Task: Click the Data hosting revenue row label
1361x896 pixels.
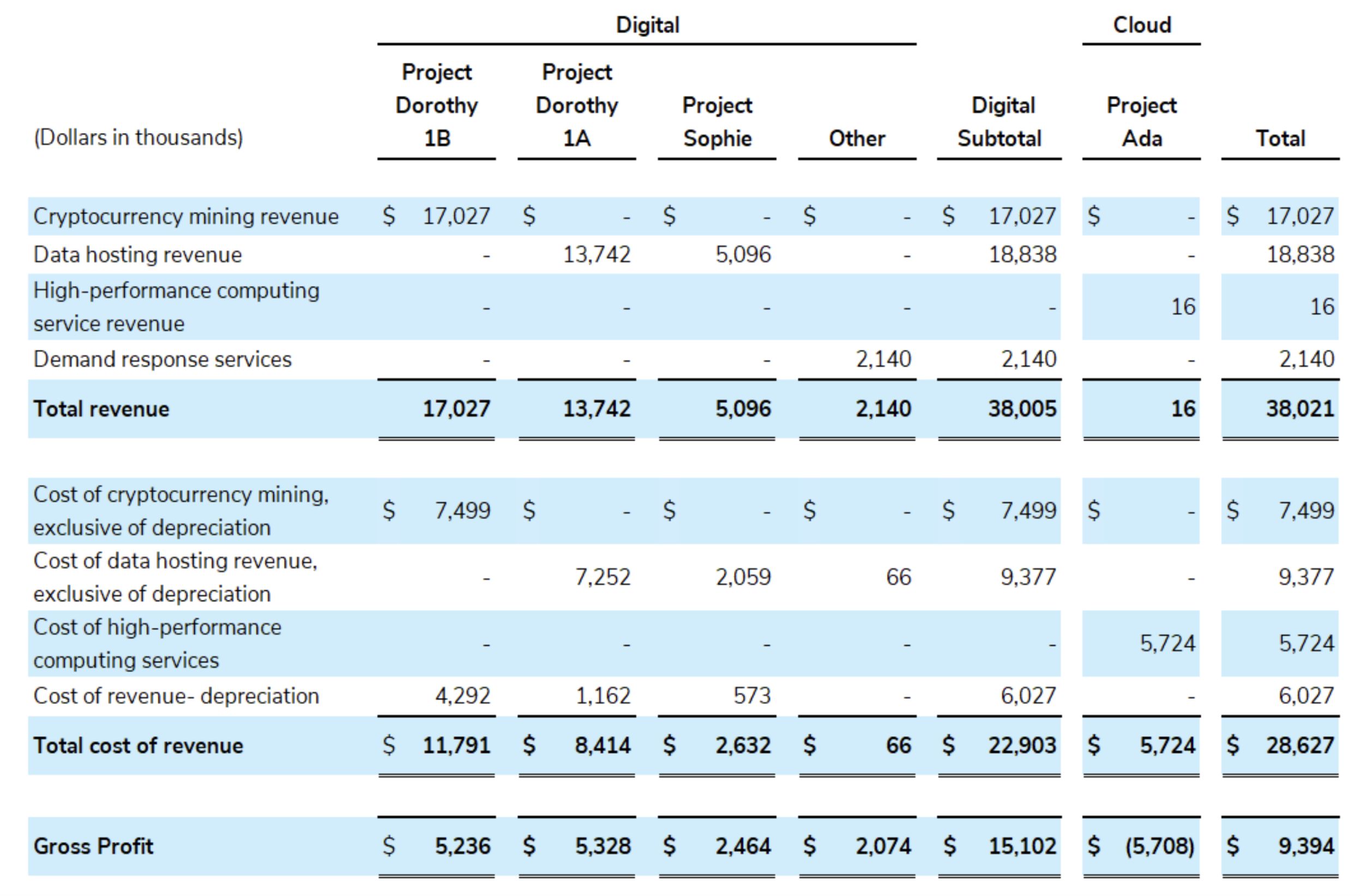Action: click(137, 255)
